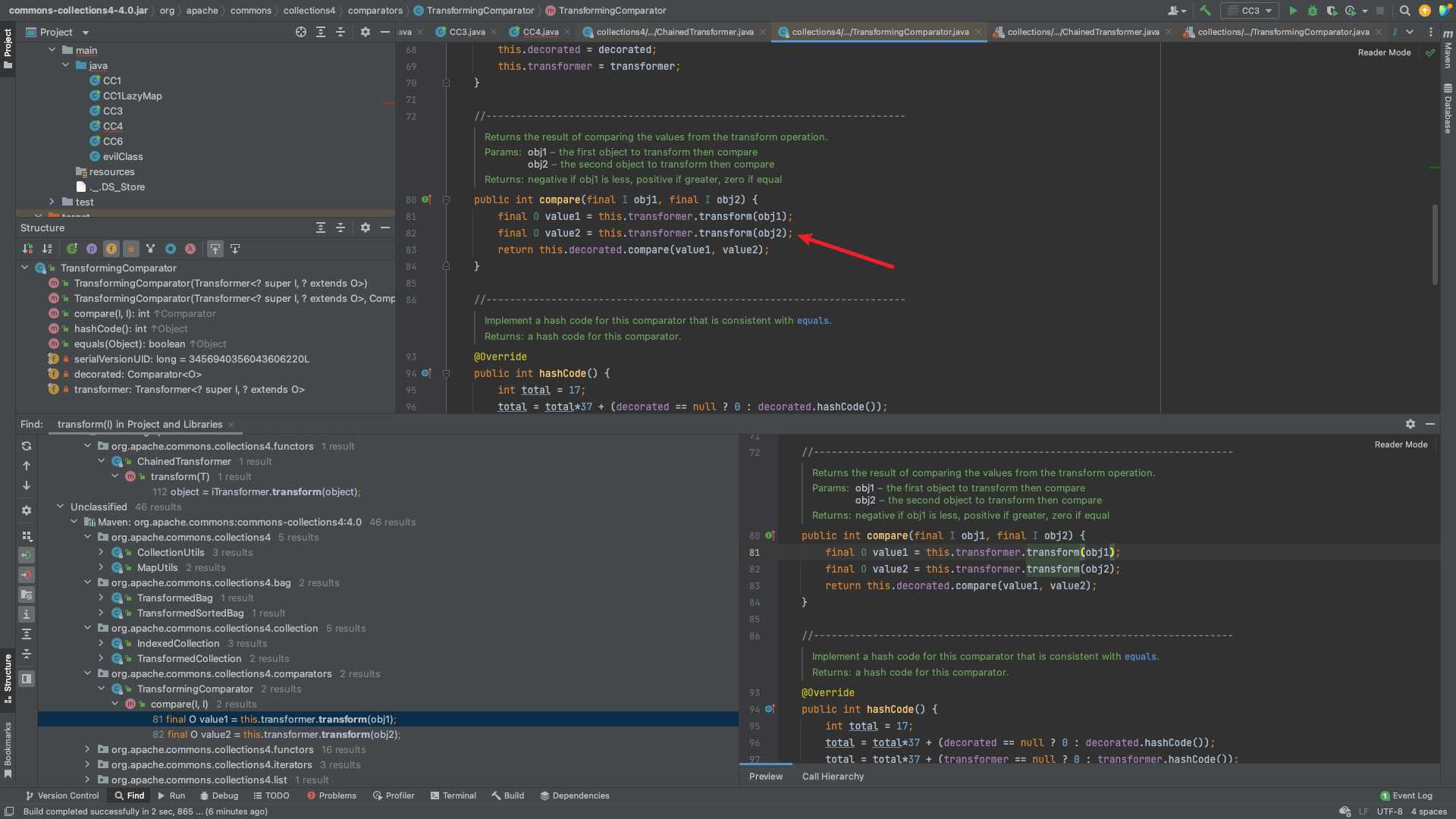
Task: Click the comparators breadcrumb in navigation bar
Action: [x=375, y=11]
